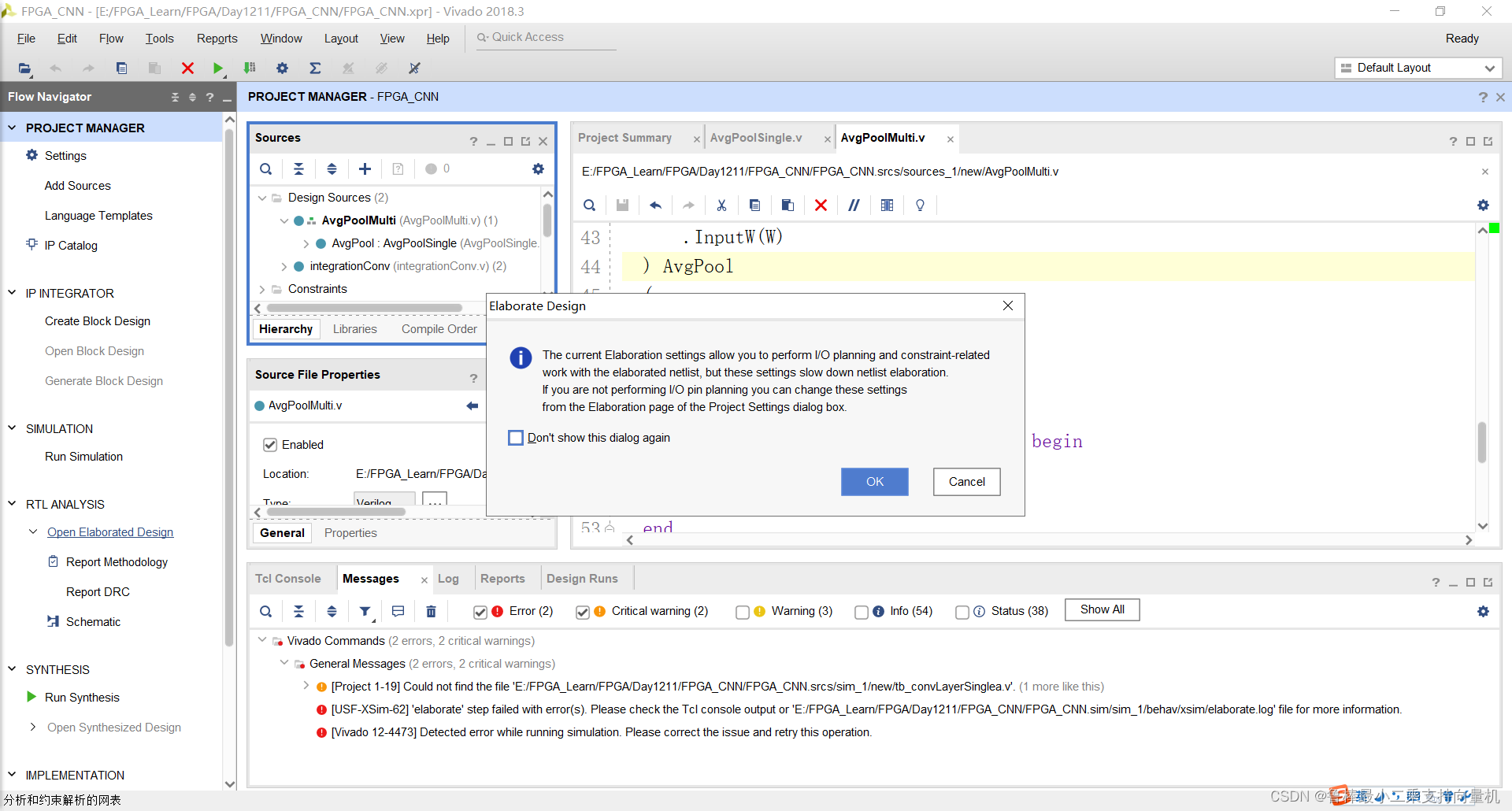Search in the Sources panel

coord(266,168)
